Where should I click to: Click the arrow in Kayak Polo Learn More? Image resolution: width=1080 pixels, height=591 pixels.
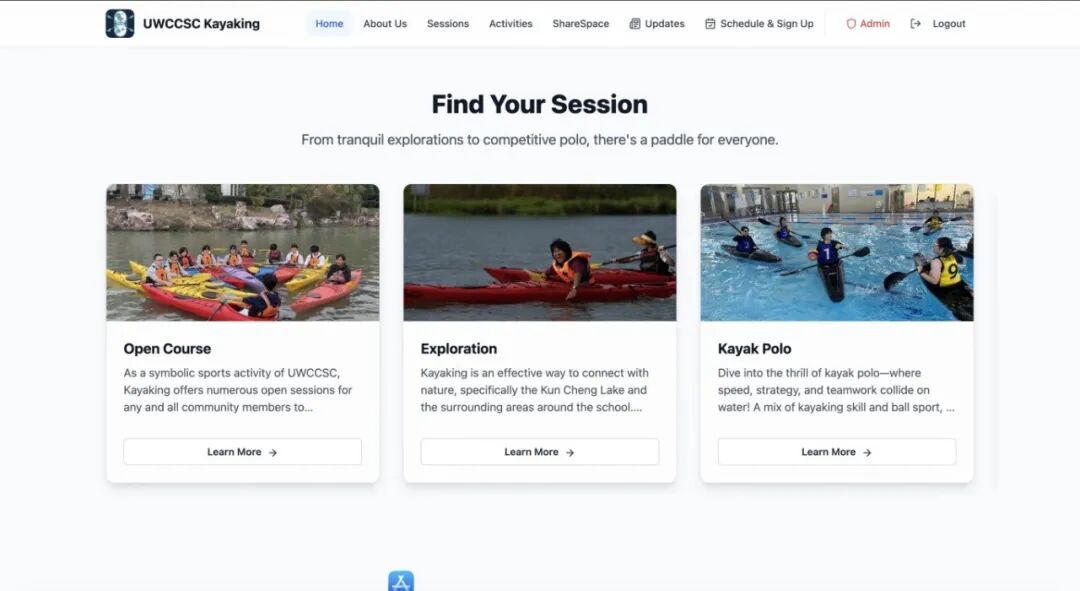click(867, 453)
